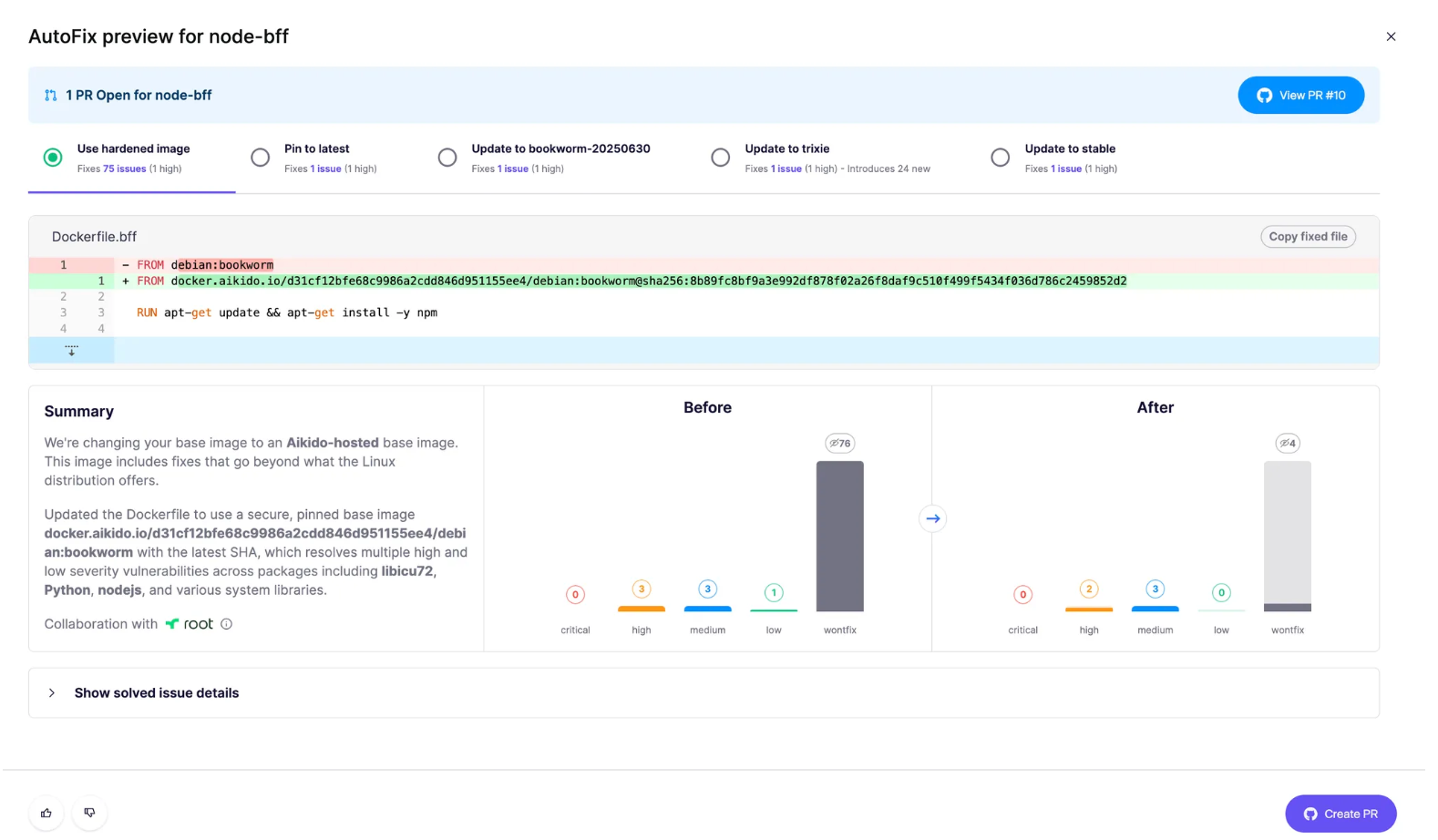The height and width of the screenshot is (840, 1438).
Task: Click the After low count badge 0
Action: coord(1221,592)
